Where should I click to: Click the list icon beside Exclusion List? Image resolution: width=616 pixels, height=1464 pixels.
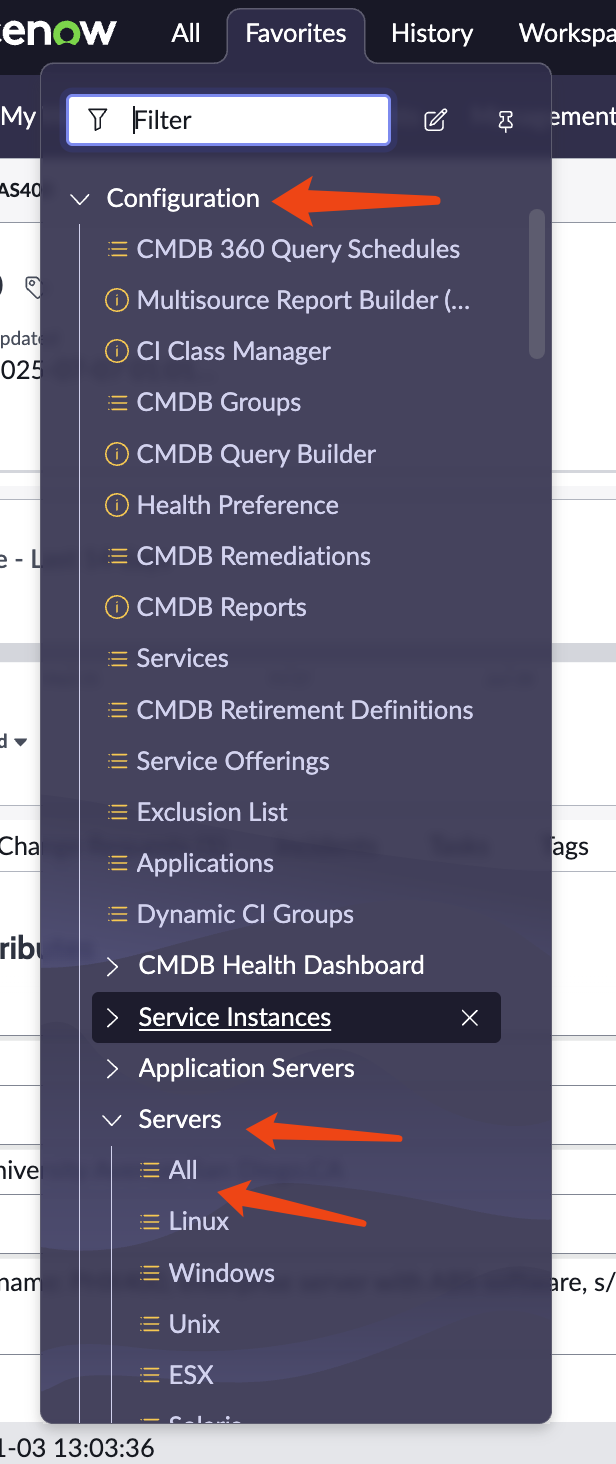pos(117,812)
